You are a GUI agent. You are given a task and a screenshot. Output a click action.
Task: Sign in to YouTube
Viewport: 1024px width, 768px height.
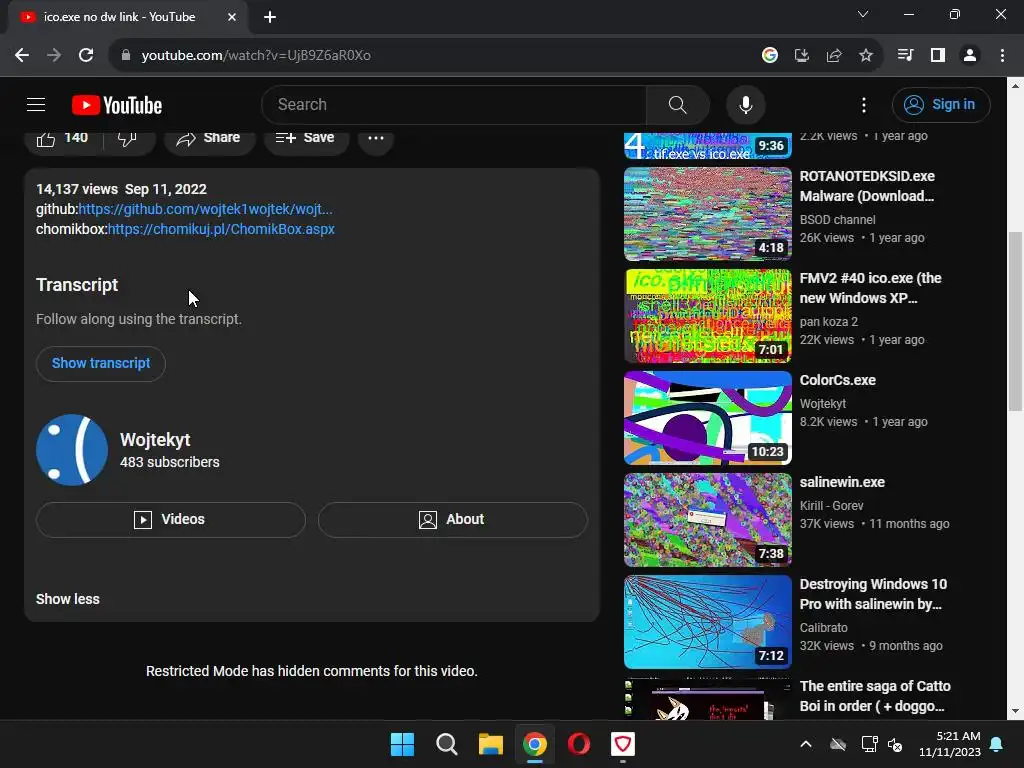click(x=940, y=104)
